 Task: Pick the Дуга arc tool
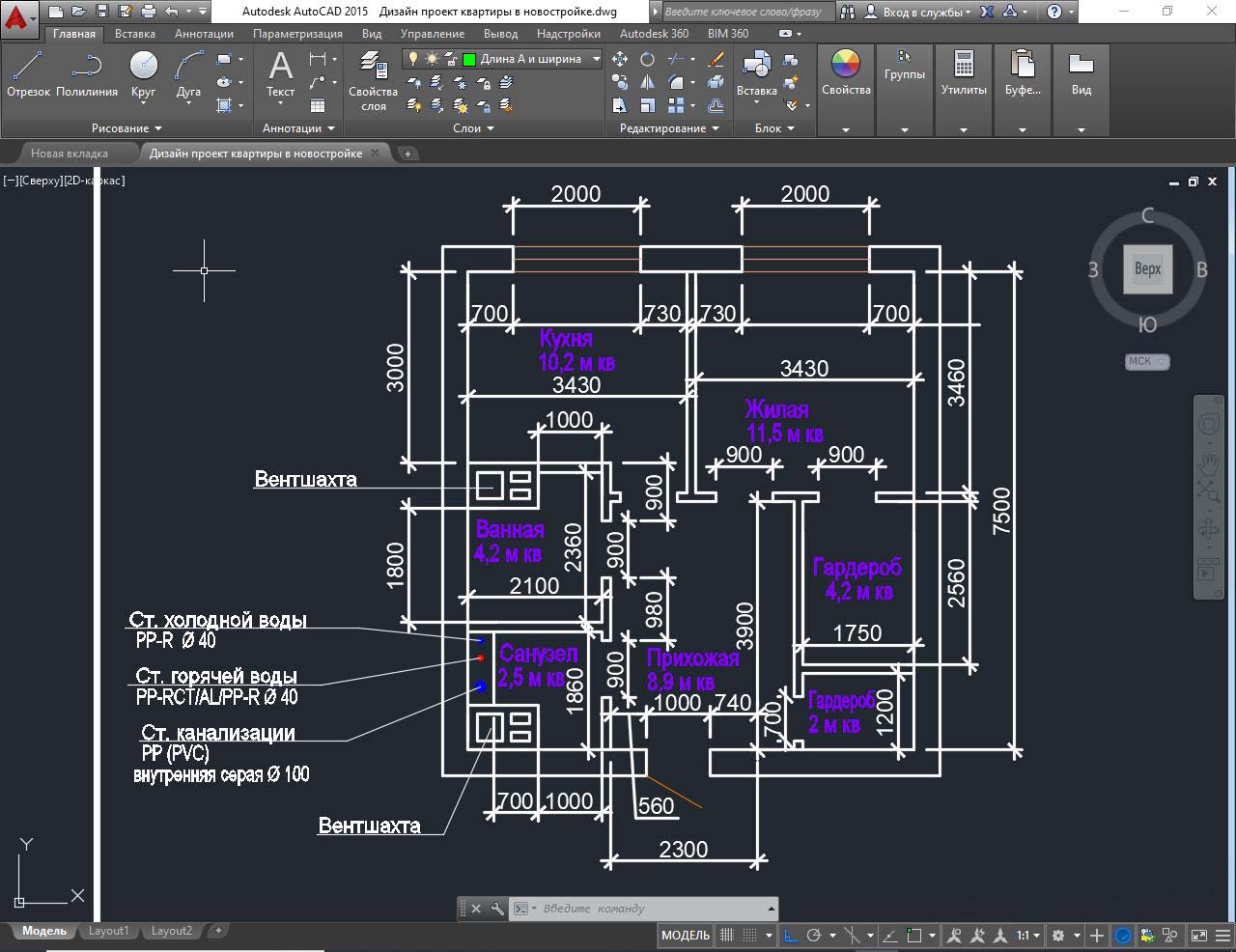click(x=188, y=73)
